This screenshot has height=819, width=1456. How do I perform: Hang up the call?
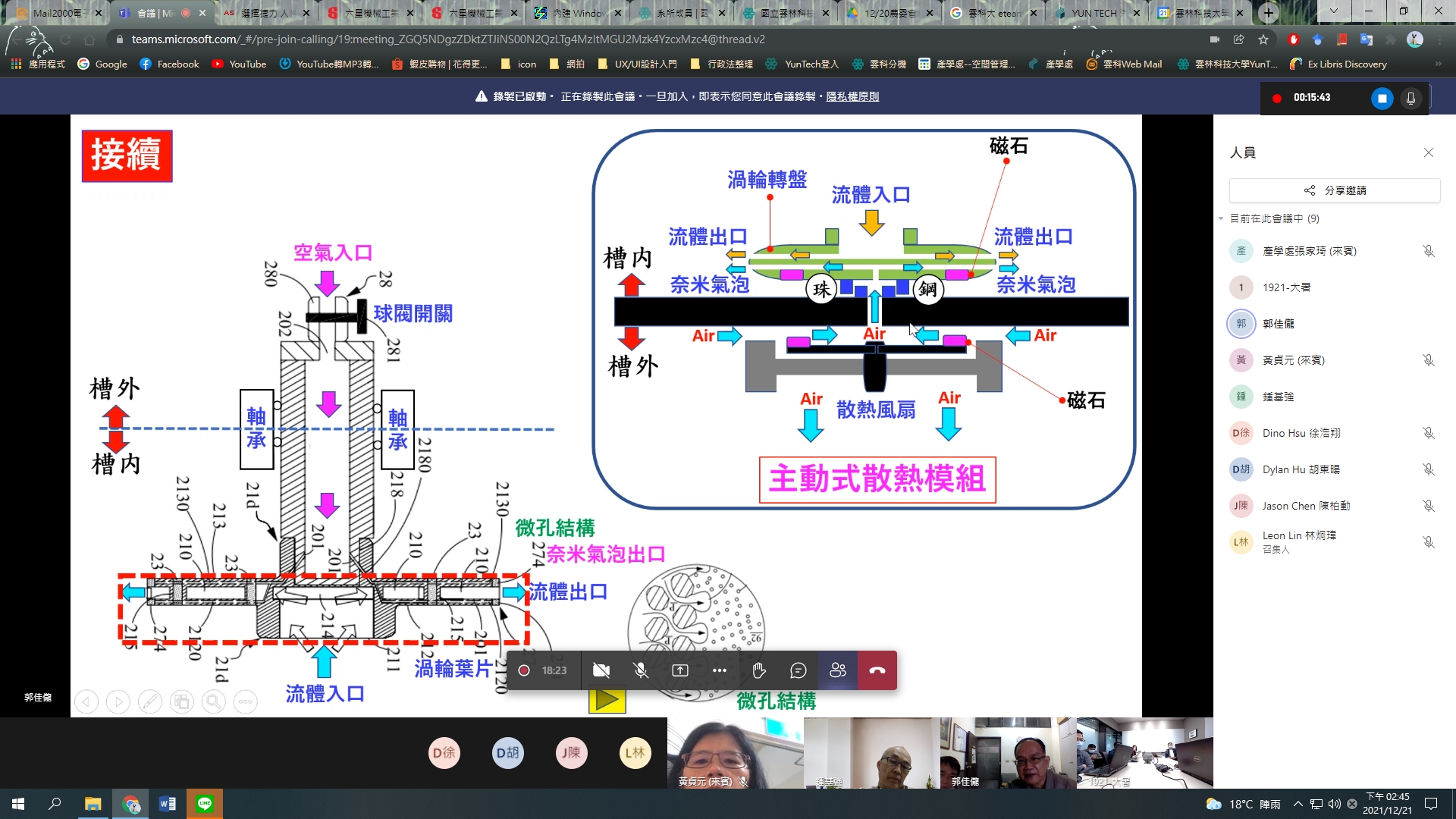[877, 670]
